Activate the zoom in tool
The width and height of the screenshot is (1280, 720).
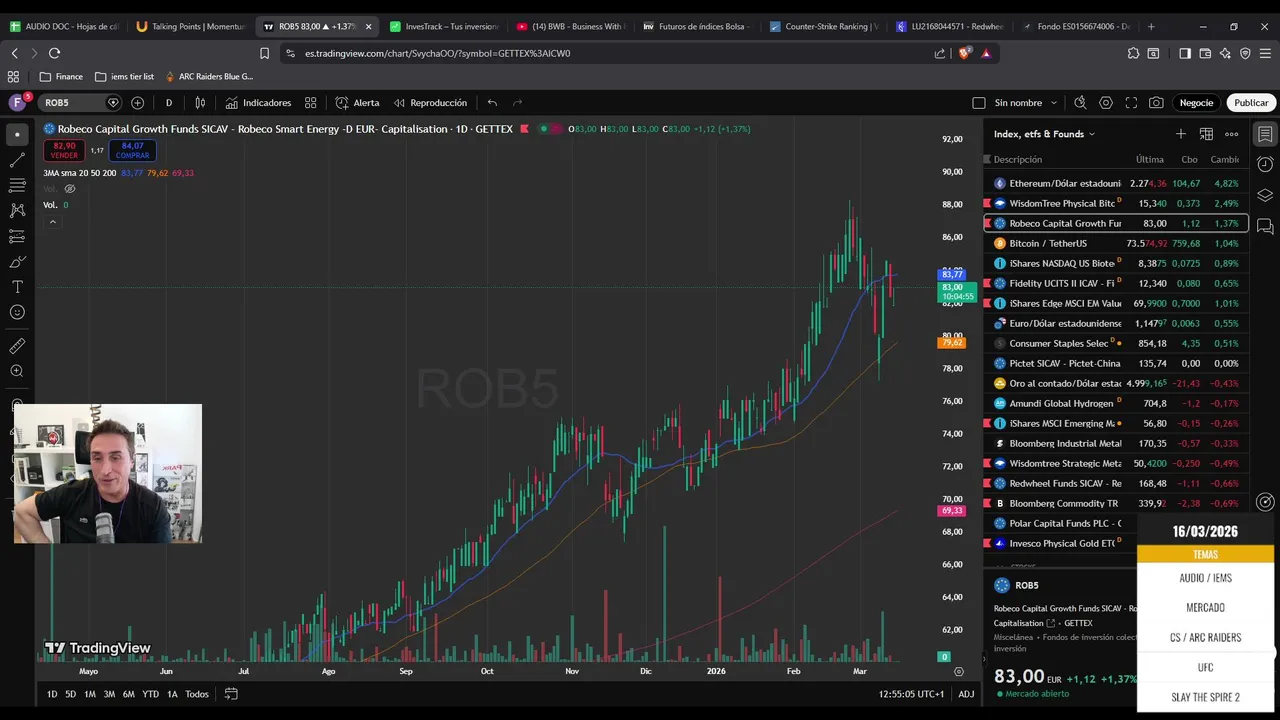coord(17,371)
